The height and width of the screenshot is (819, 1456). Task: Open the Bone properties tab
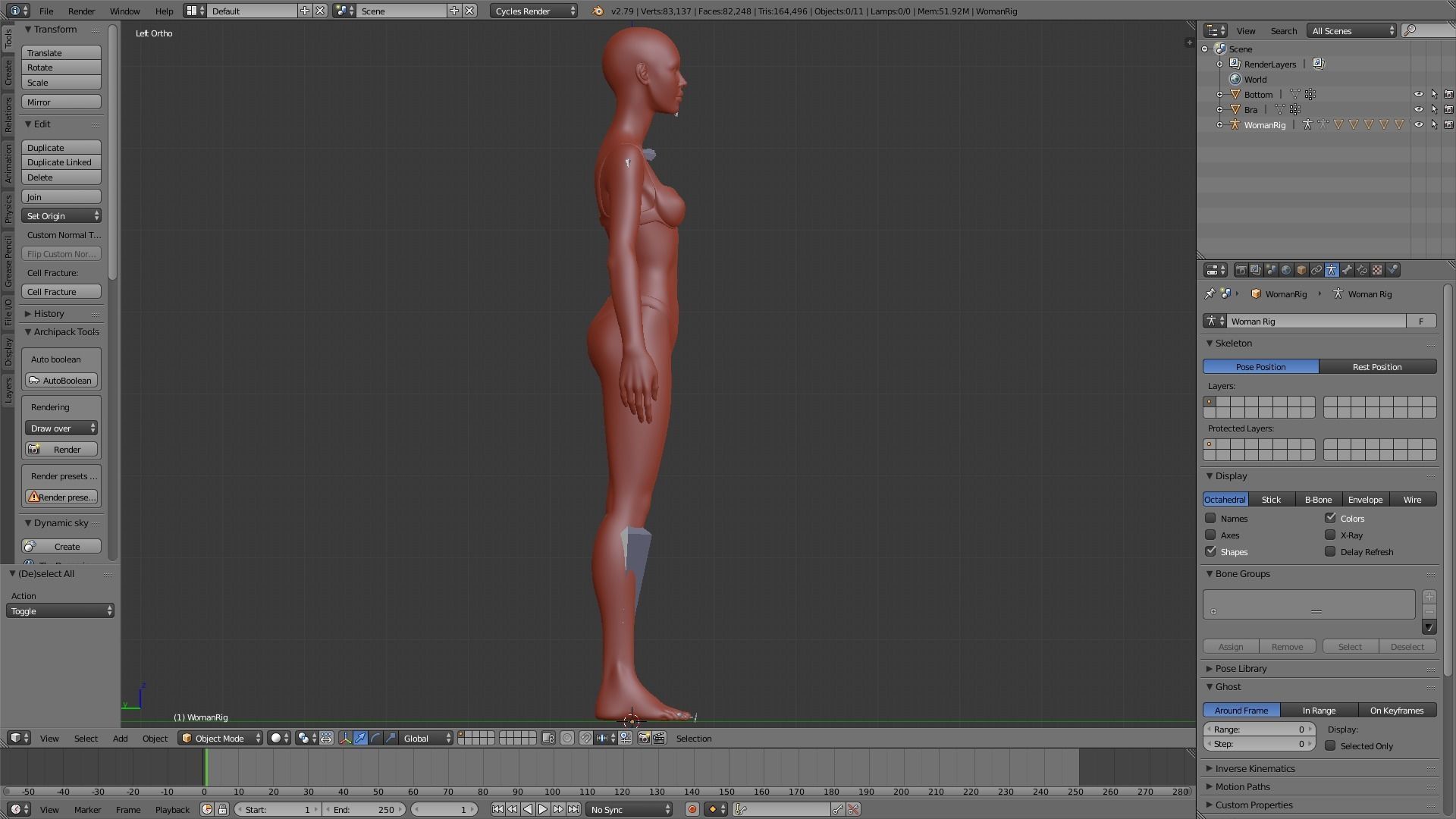(1347, 270)
